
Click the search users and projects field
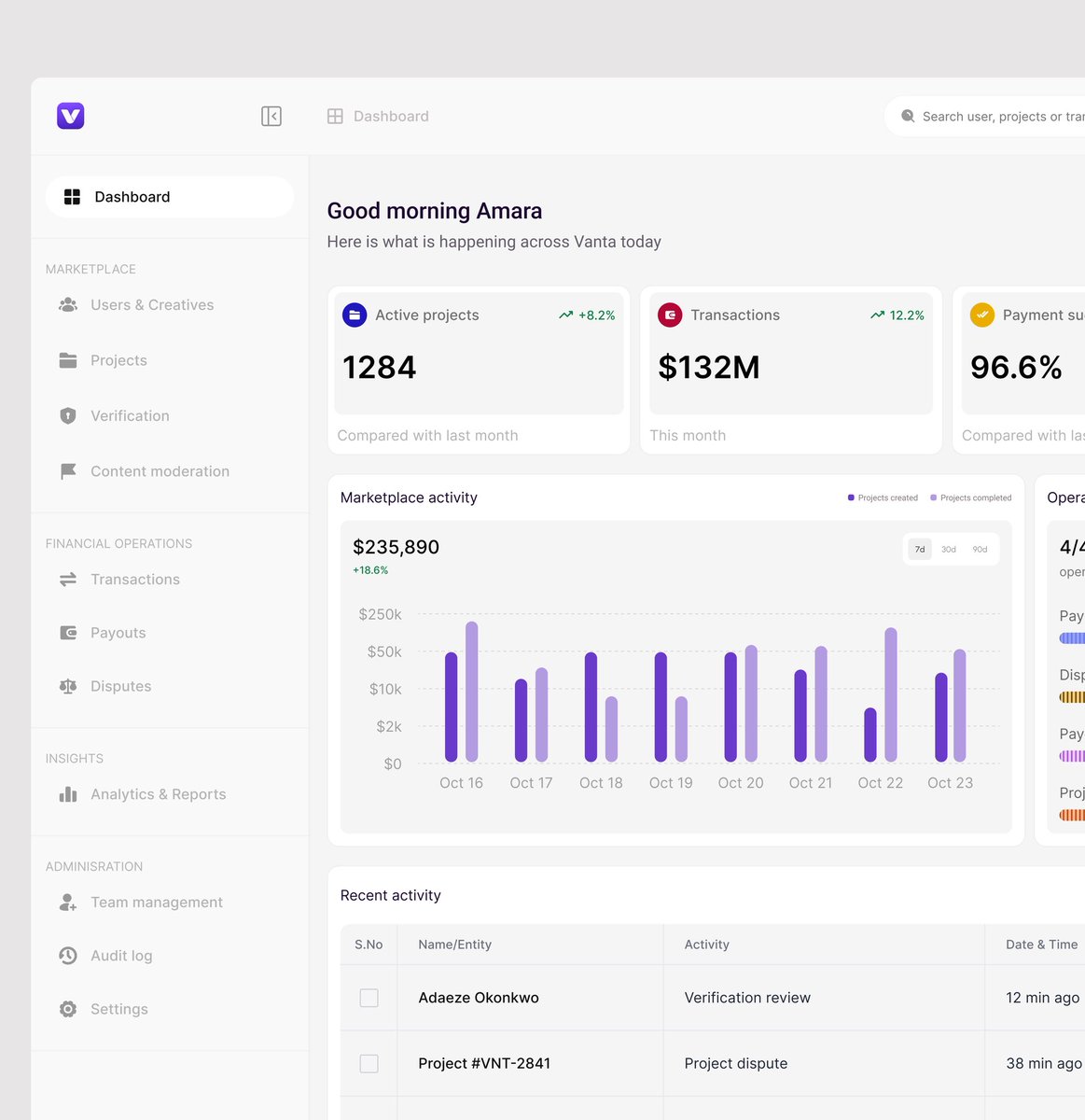pos(985,117)
